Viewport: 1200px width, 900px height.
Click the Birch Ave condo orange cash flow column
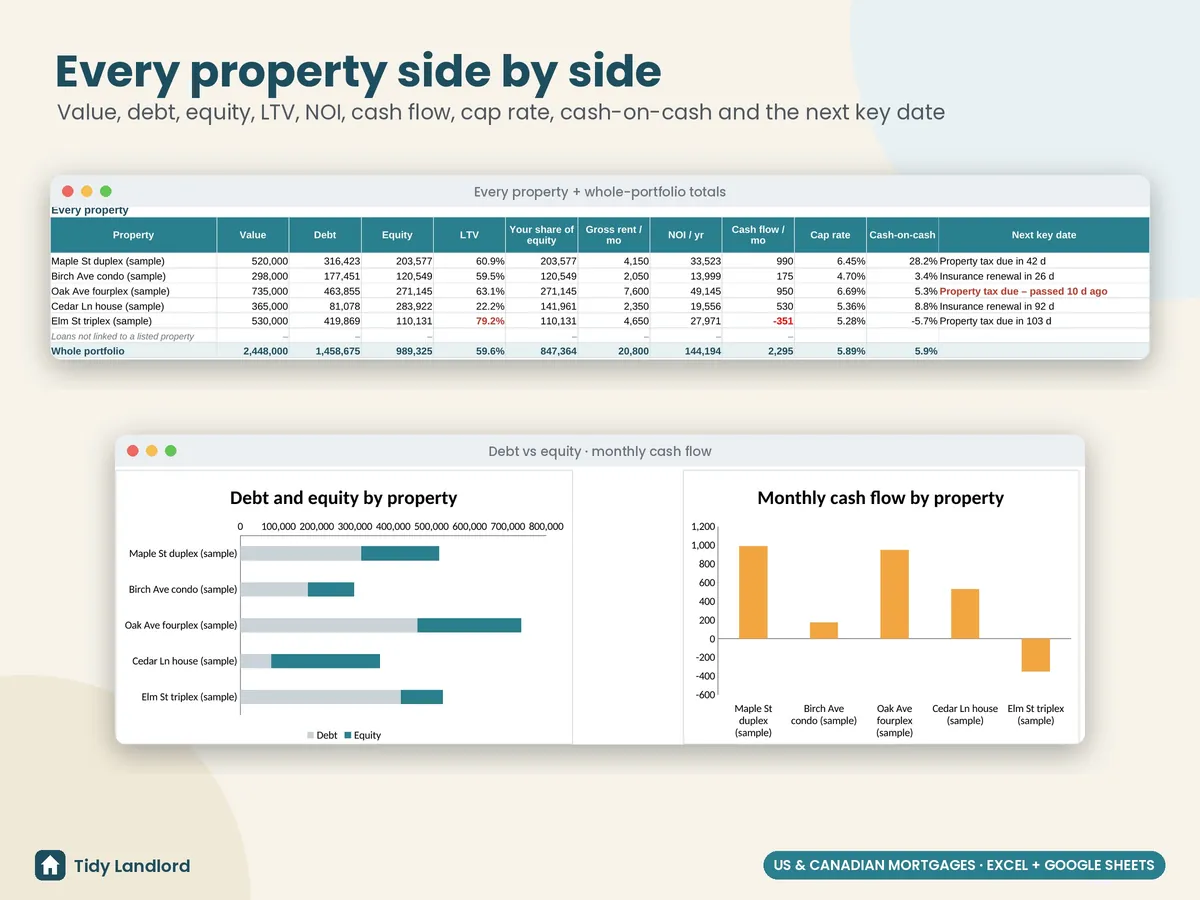824,630
